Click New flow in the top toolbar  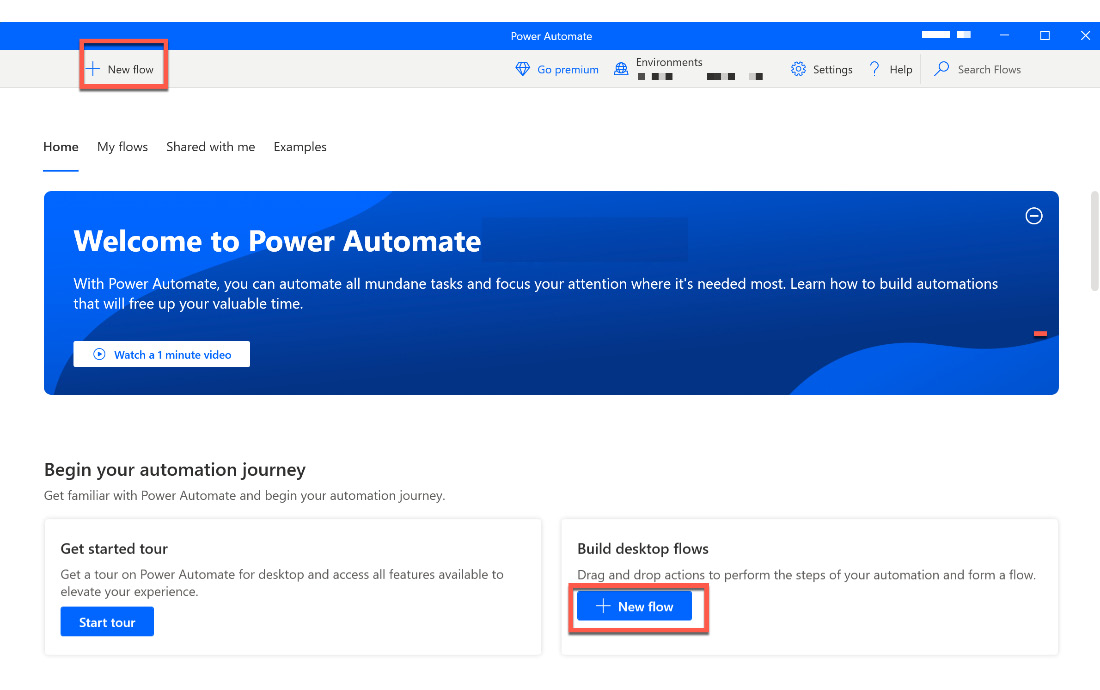coord(120,69)
